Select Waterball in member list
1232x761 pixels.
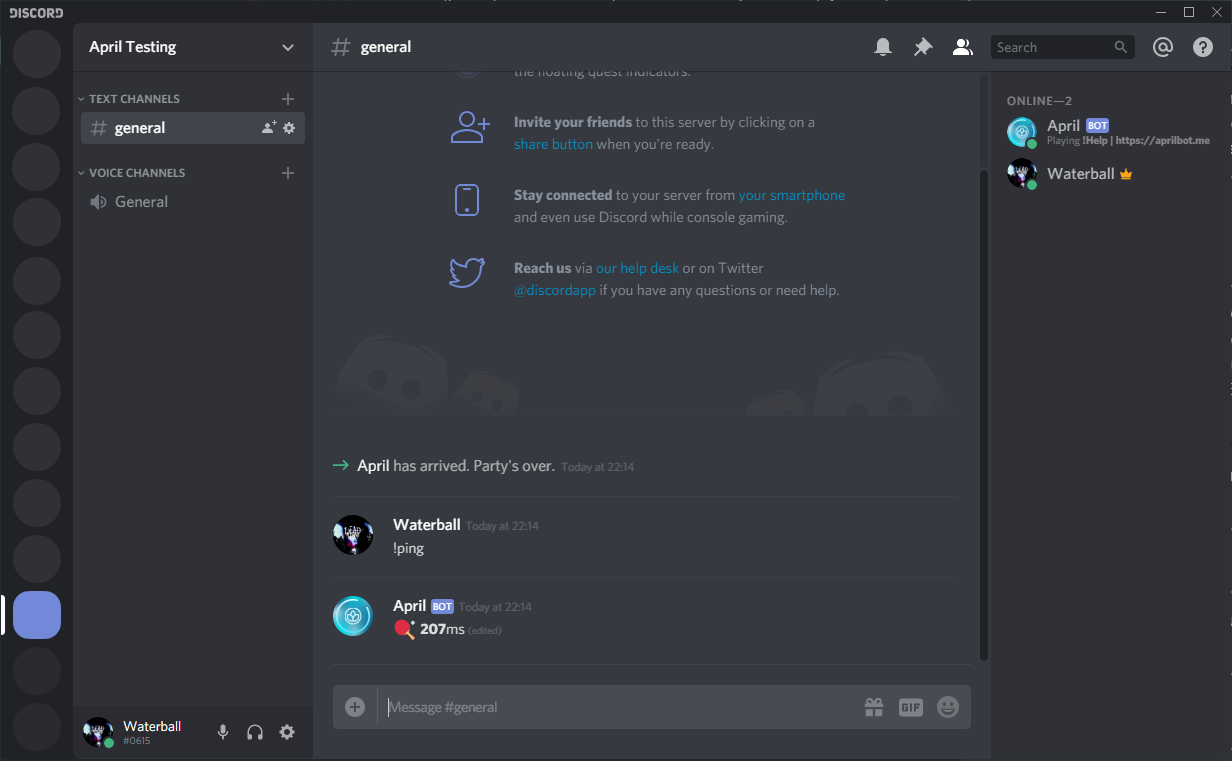pos(1111,174)
